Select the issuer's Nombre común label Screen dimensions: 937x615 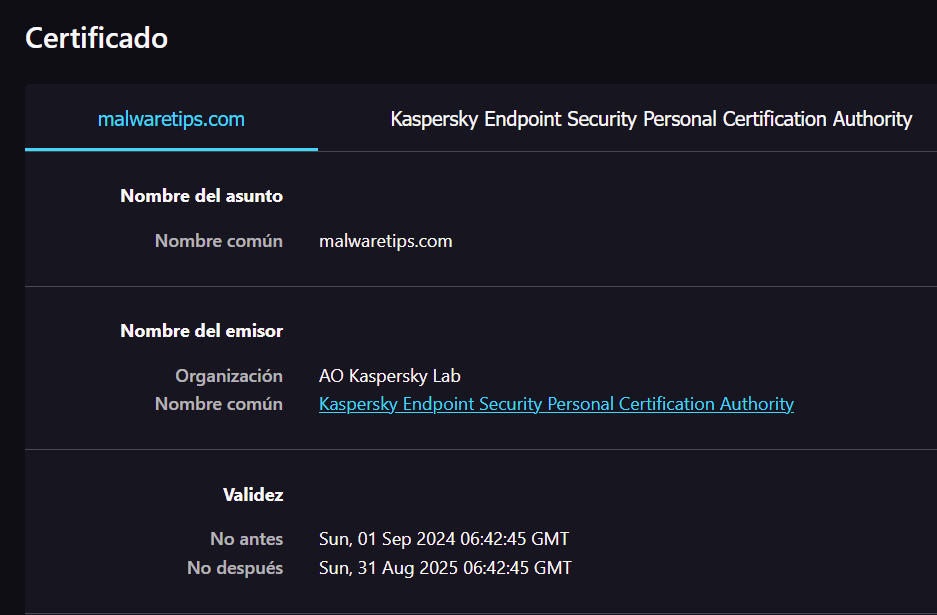[218, 404]
